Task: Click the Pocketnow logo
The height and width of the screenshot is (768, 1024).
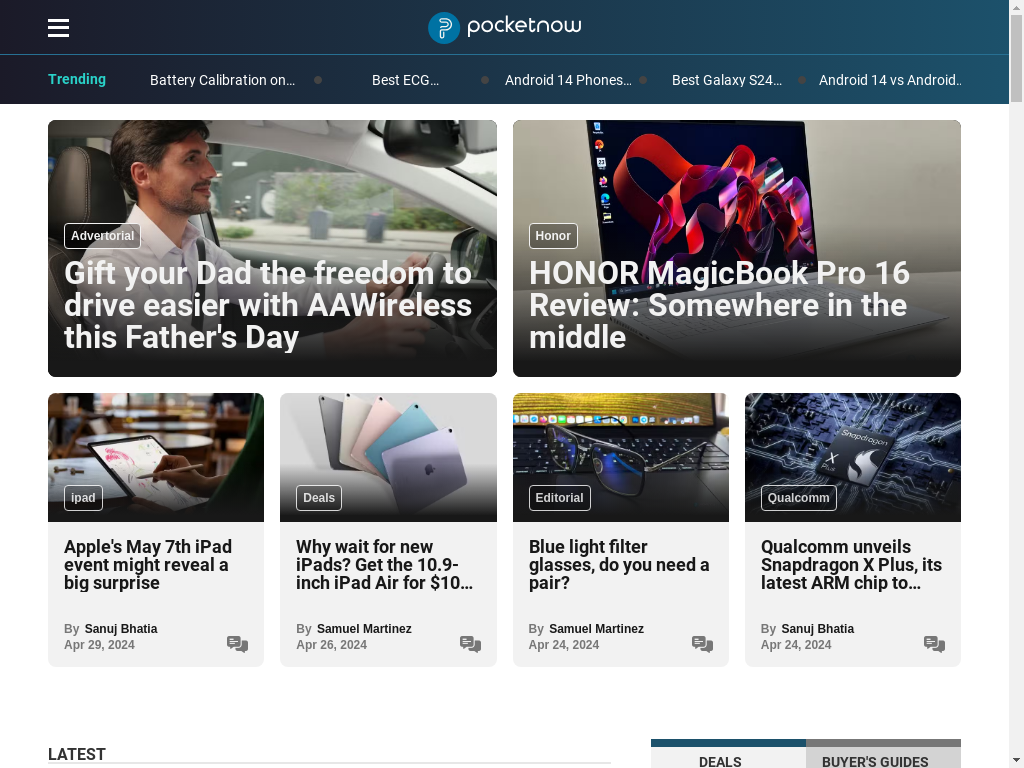Action: [x=504, y=27]
